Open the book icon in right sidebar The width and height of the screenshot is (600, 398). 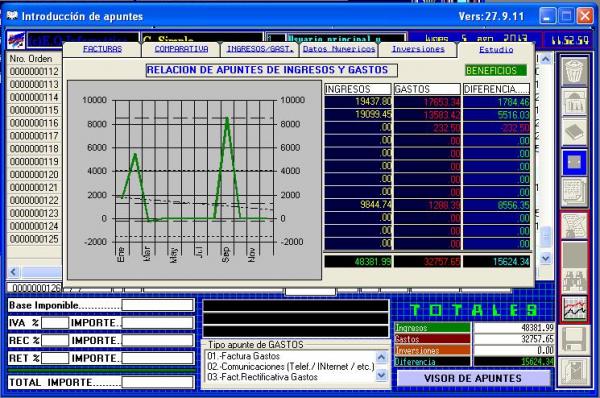click(x=574, y=131)
